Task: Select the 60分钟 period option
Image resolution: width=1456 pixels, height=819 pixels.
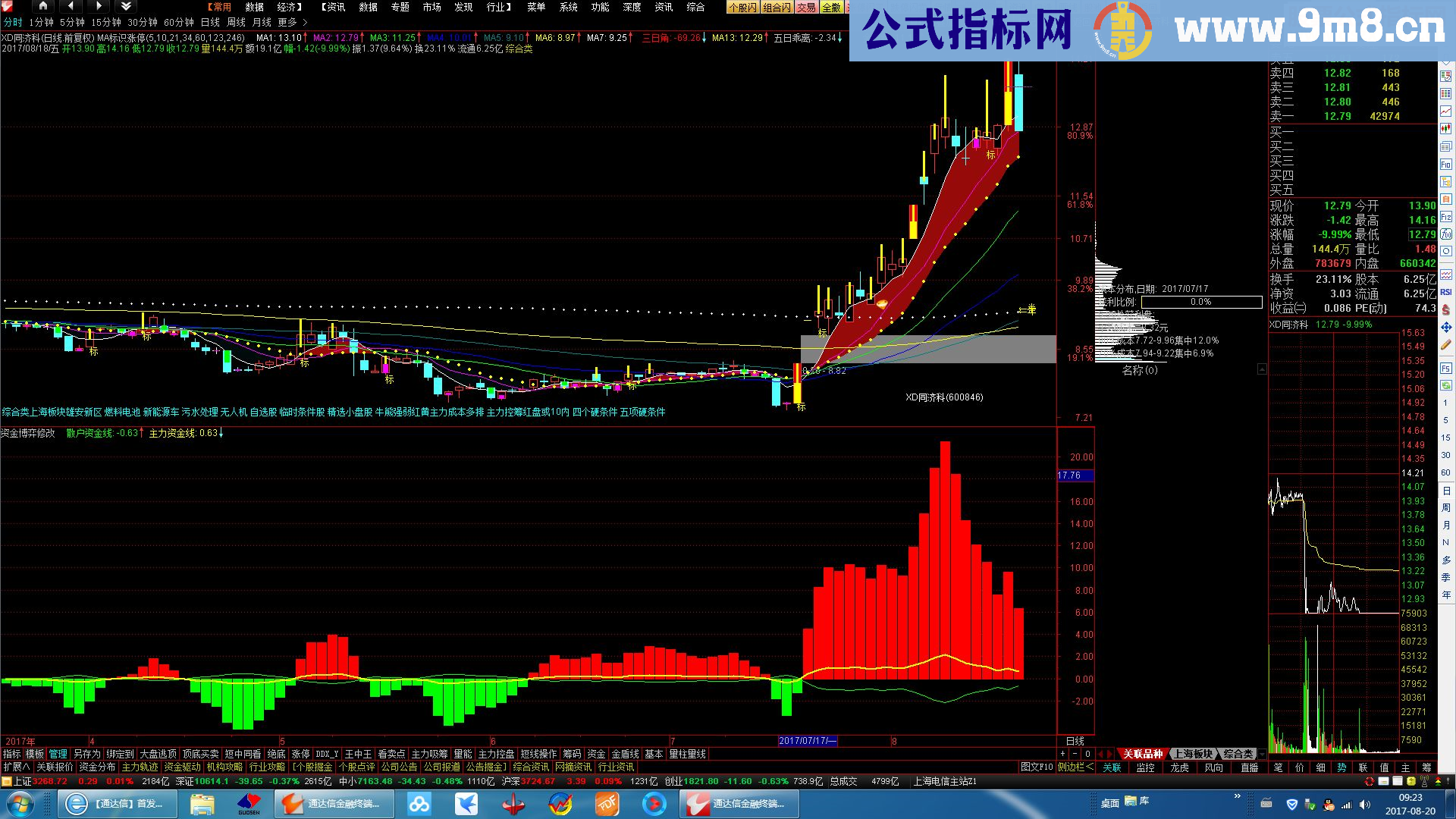Action: (x=179, y=23)
